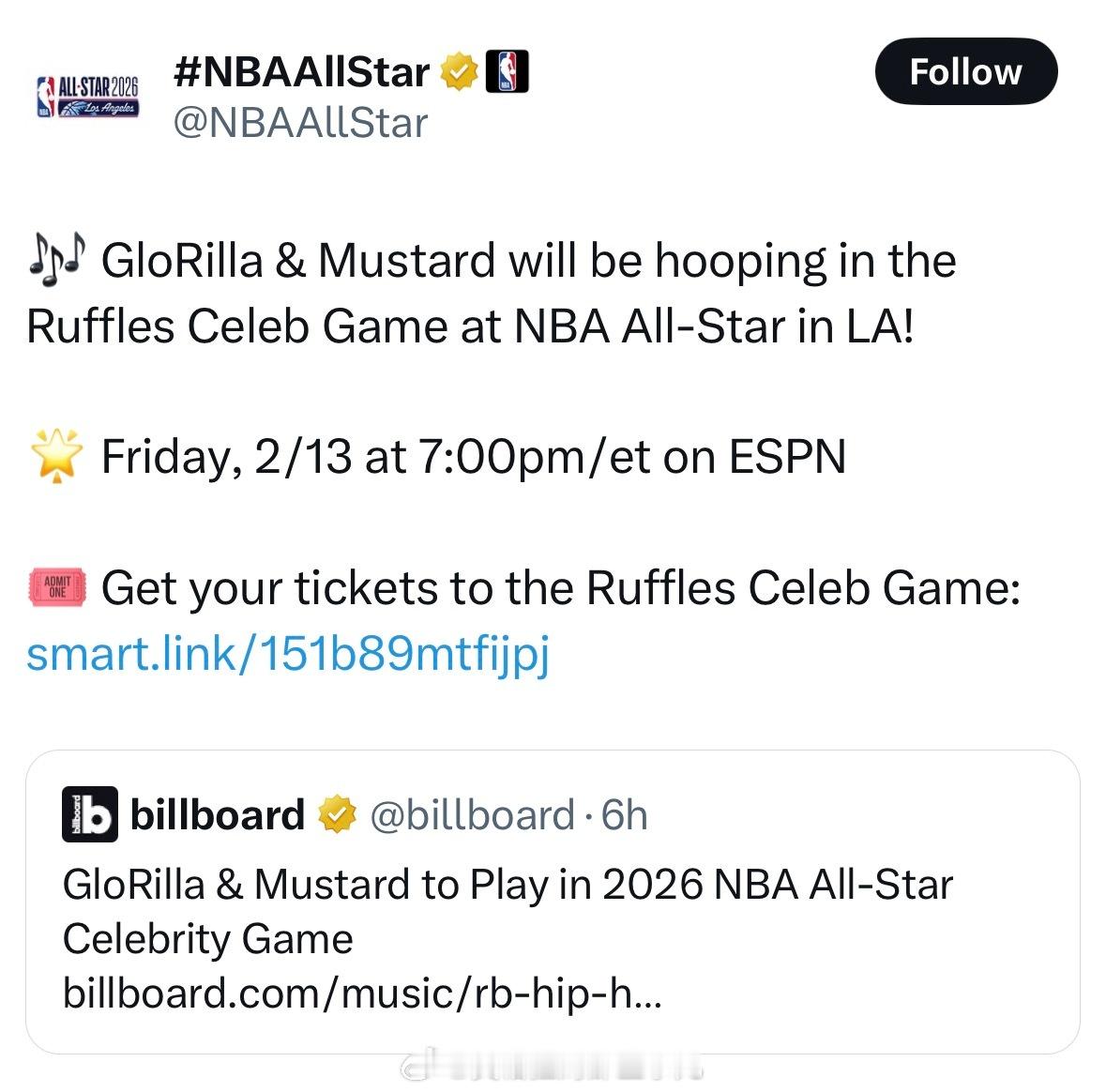Click Billboard's gold verification checkmark
The image size is (1106, 1092).
pyautogui.click(x=337, y=815)
